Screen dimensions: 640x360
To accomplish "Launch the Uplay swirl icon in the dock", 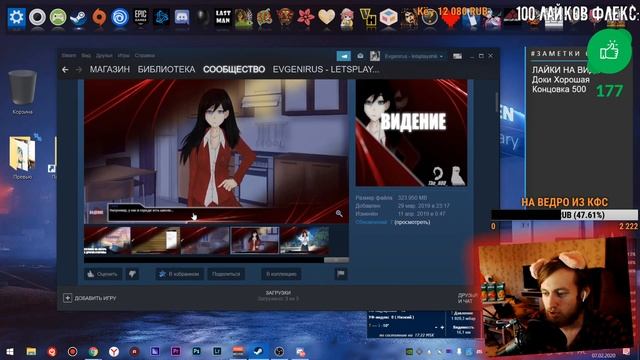I will pyautogui.click(x=120, y=18).
